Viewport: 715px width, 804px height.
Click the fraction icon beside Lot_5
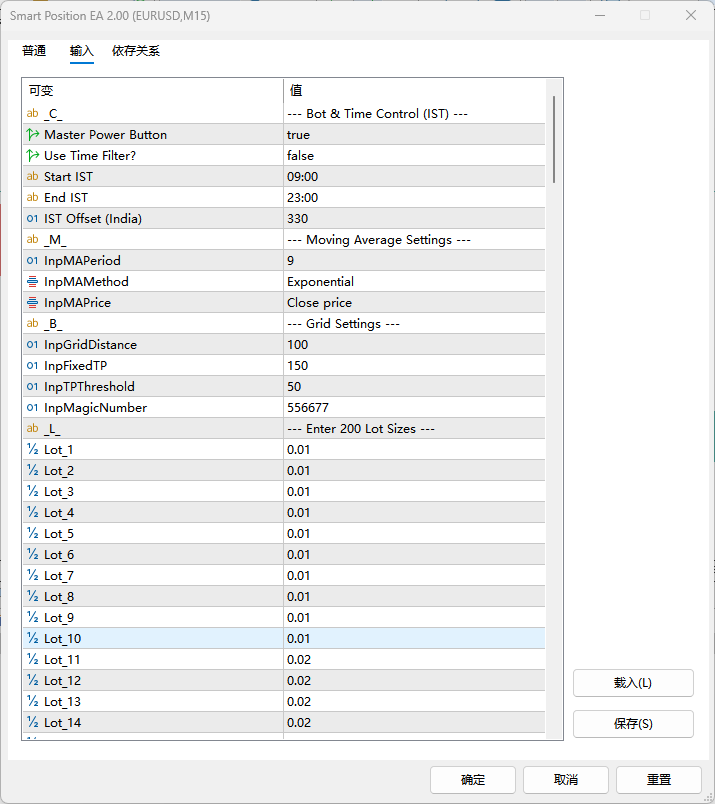32,534
